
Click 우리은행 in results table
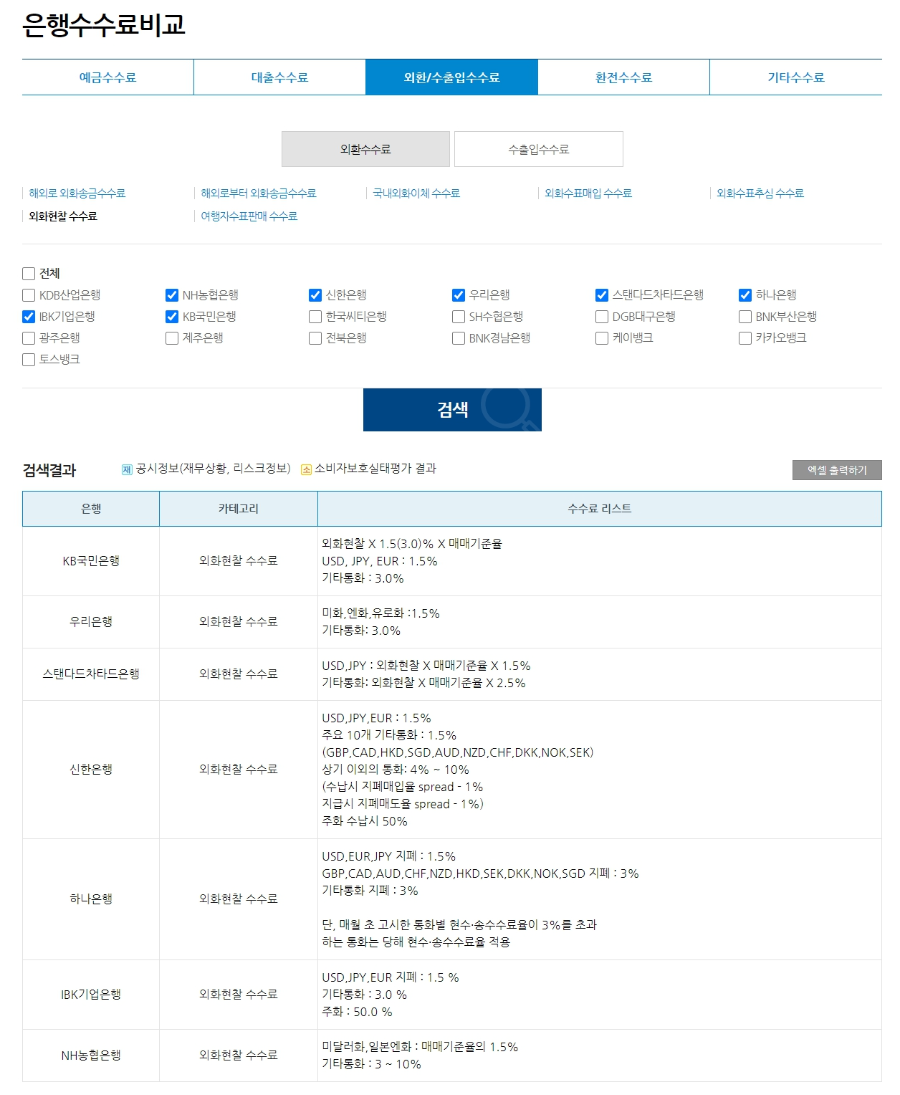click(x=91, y=622)
